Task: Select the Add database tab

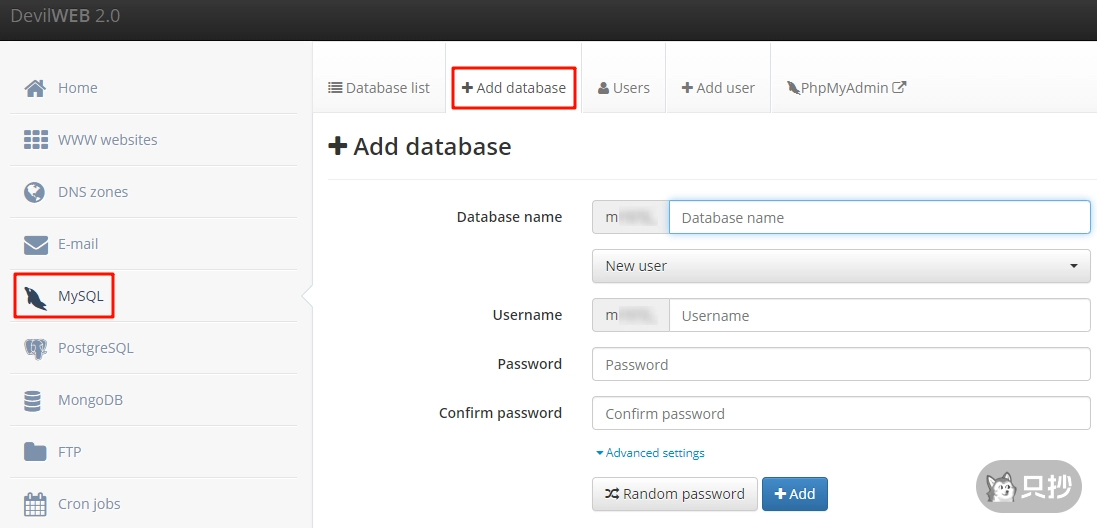Action: pos(514,88)
